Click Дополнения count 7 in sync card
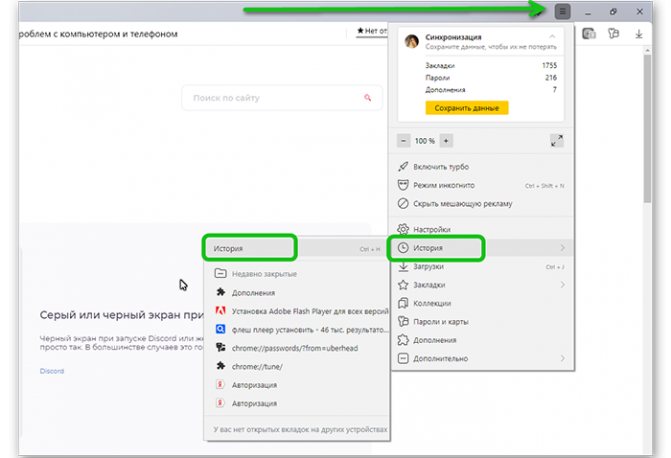 [555, 89]
